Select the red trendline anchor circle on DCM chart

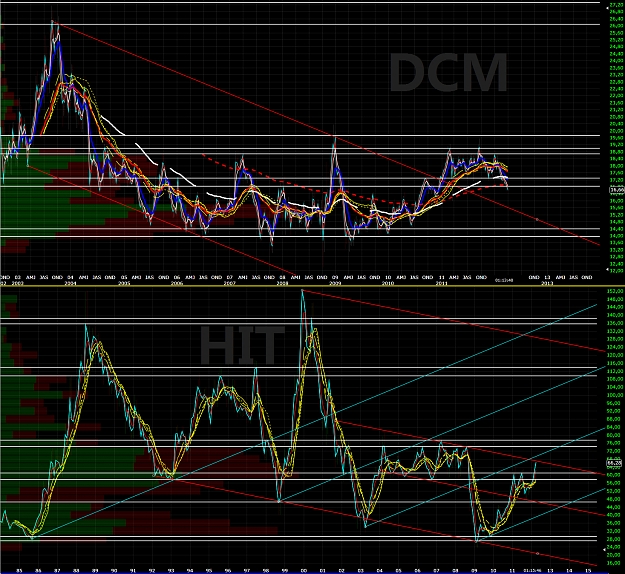(x=537, y=220)
